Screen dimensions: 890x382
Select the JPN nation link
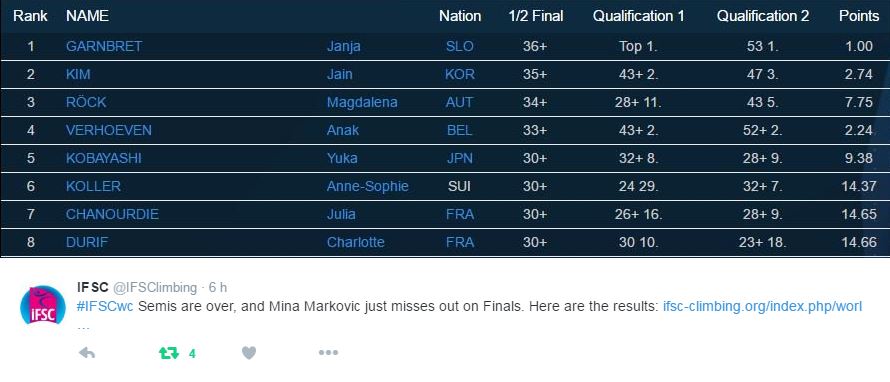point(459,158)
